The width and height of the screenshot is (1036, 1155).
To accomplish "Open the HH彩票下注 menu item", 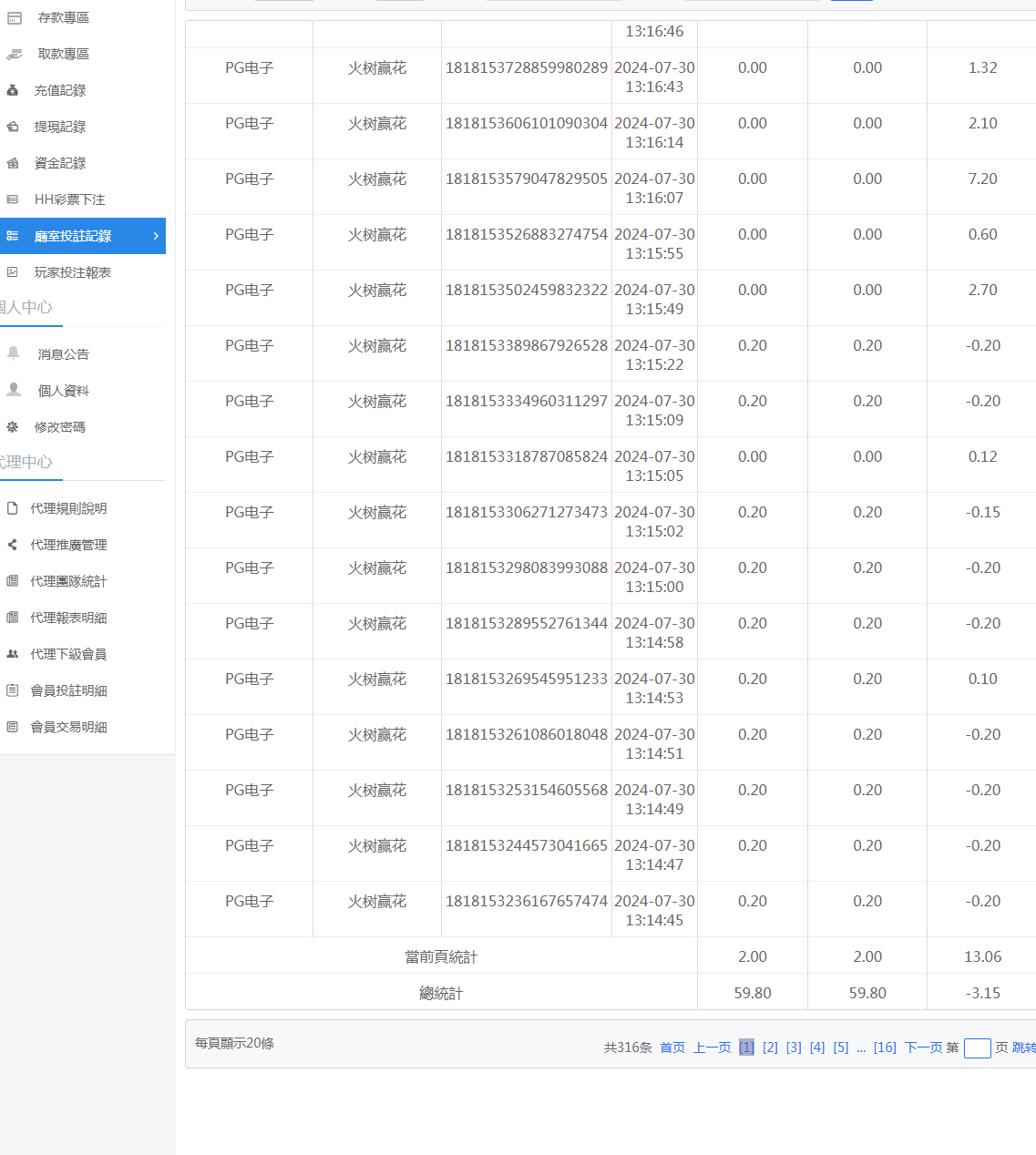I will point(69,199).
